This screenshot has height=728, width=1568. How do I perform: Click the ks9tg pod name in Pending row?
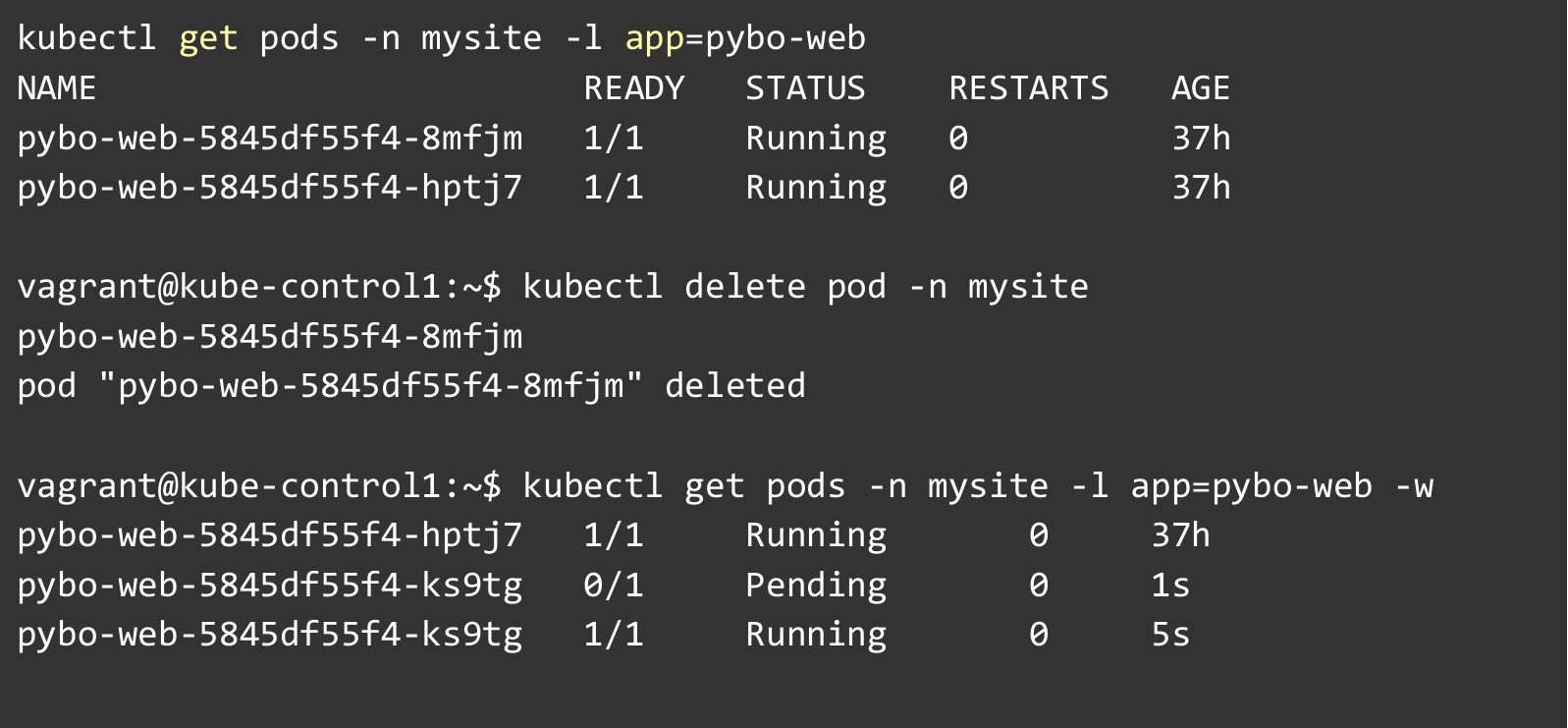269,586
